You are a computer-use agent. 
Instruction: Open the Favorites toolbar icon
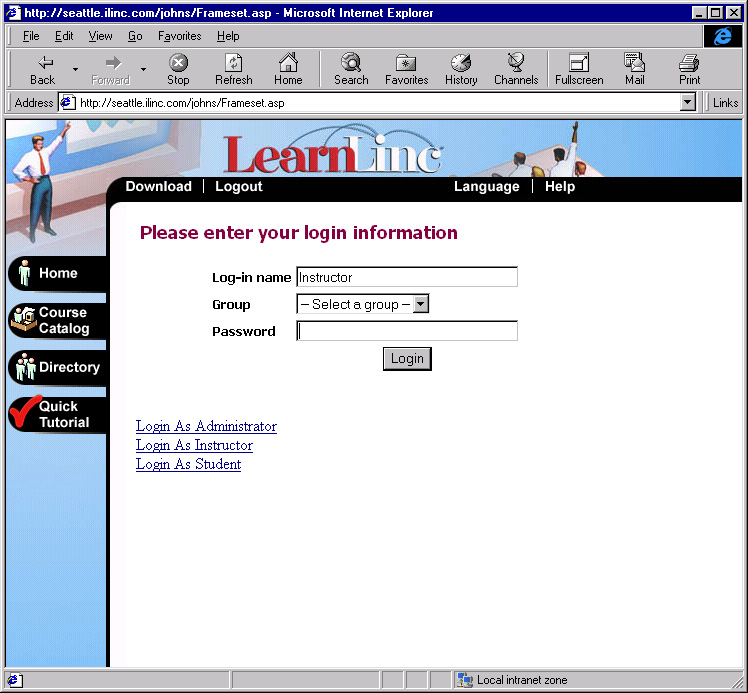[x=406, y=70]
